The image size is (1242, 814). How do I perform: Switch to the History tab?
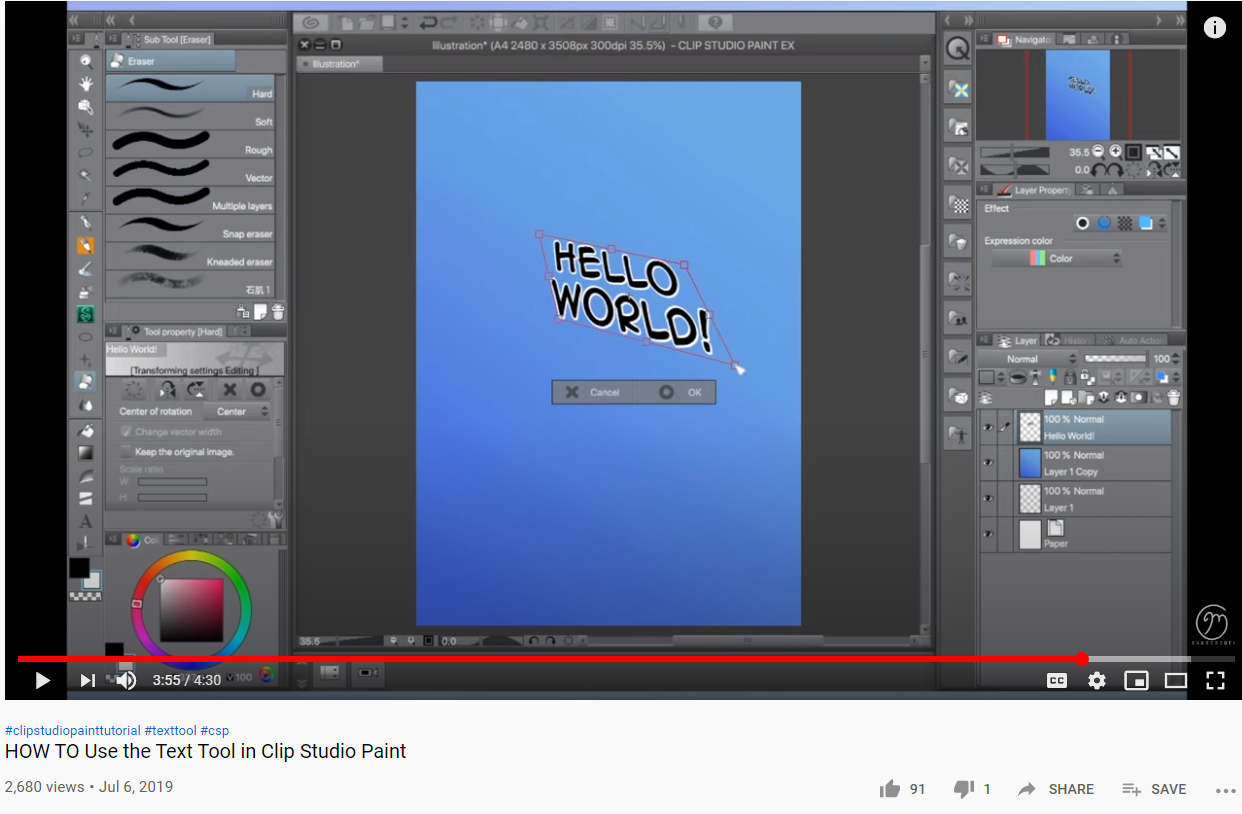(1069, 340)
